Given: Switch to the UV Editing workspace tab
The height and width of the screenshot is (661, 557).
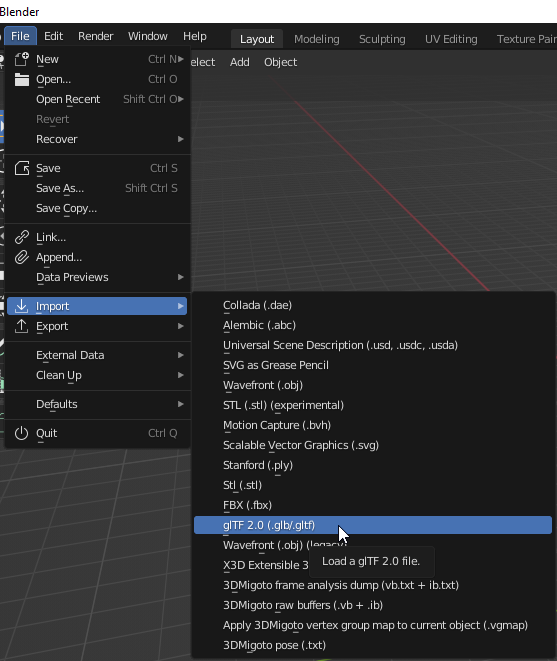Looking at the screenshot, I should (x=451, y=39).
